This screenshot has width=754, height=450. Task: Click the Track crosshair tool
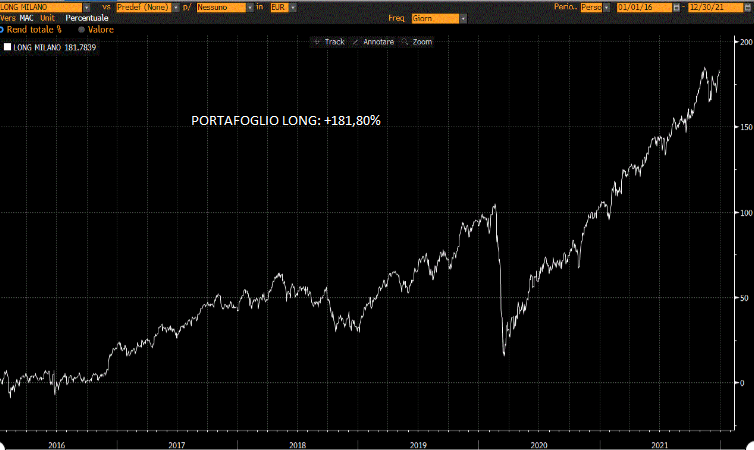click(x=328, y=42)
